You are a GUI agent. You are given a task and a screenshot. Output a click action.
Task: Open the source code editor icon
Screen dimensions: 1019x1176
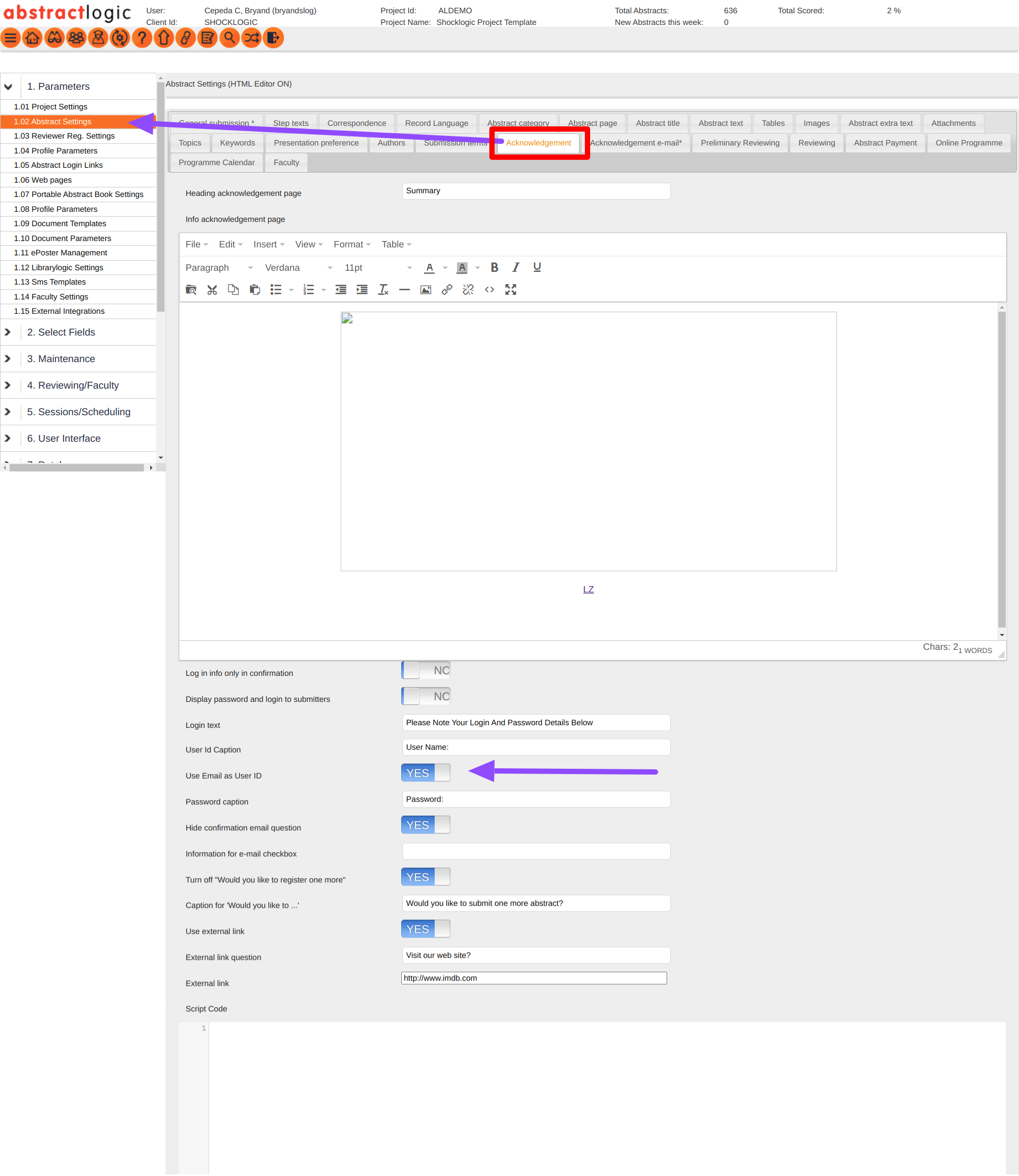(489, 289)
